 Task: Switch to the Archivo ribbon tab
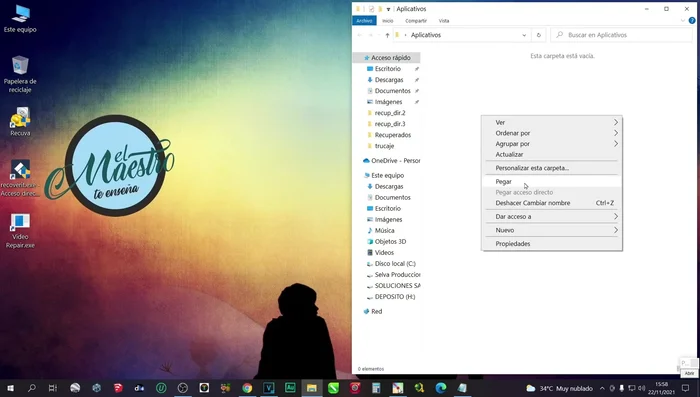pos(364,21)
